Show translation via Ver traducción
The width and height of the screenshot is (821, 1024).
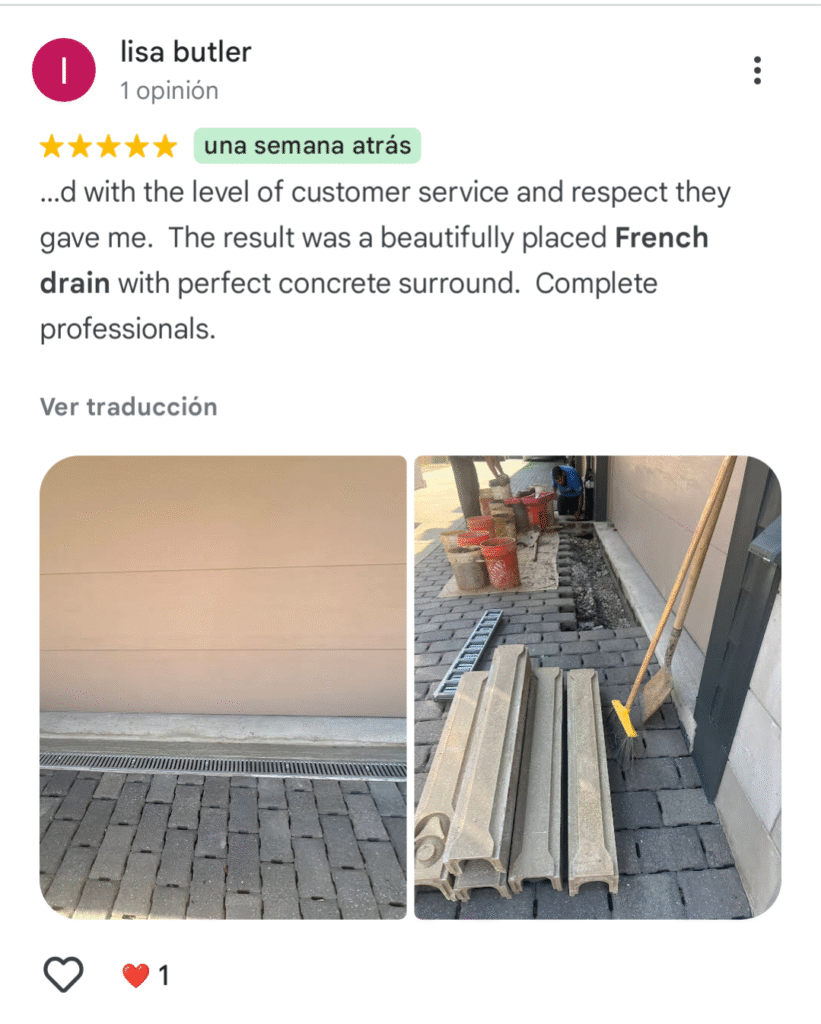[x=129, y=407]
